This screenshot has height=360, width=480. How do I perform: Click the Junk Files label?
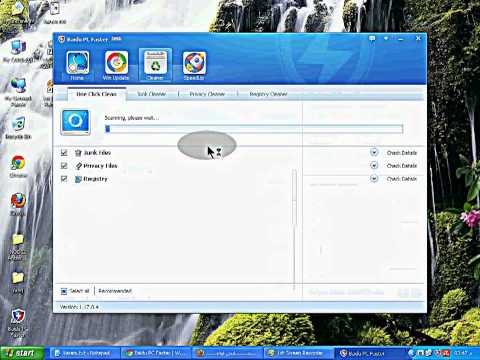coord(97,153)
